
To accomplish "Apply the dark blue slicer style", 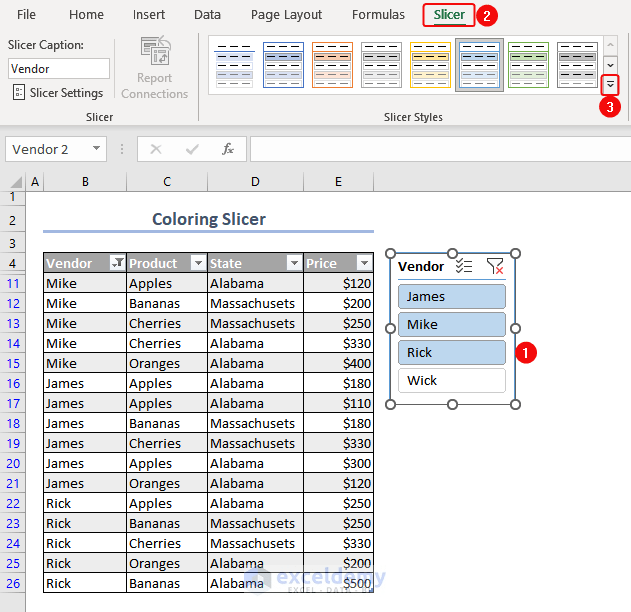I will pyautogui.click(x=283, y=65).
